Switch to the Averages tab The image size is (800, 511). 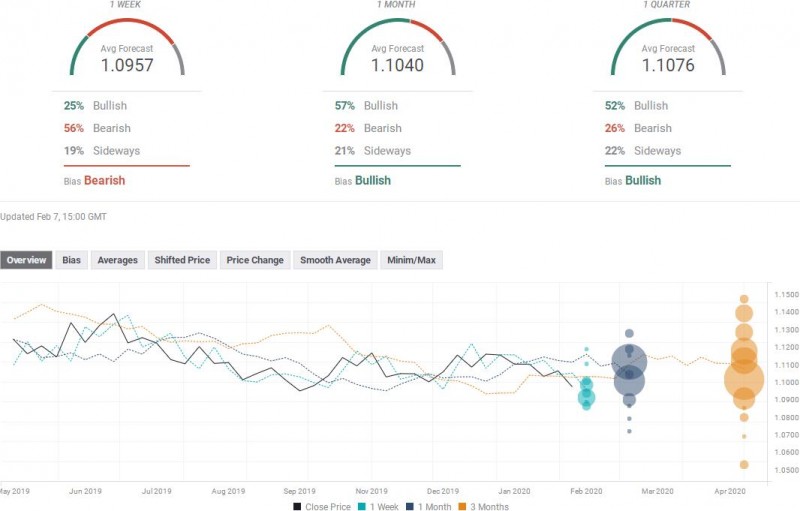tap(117, 260)
